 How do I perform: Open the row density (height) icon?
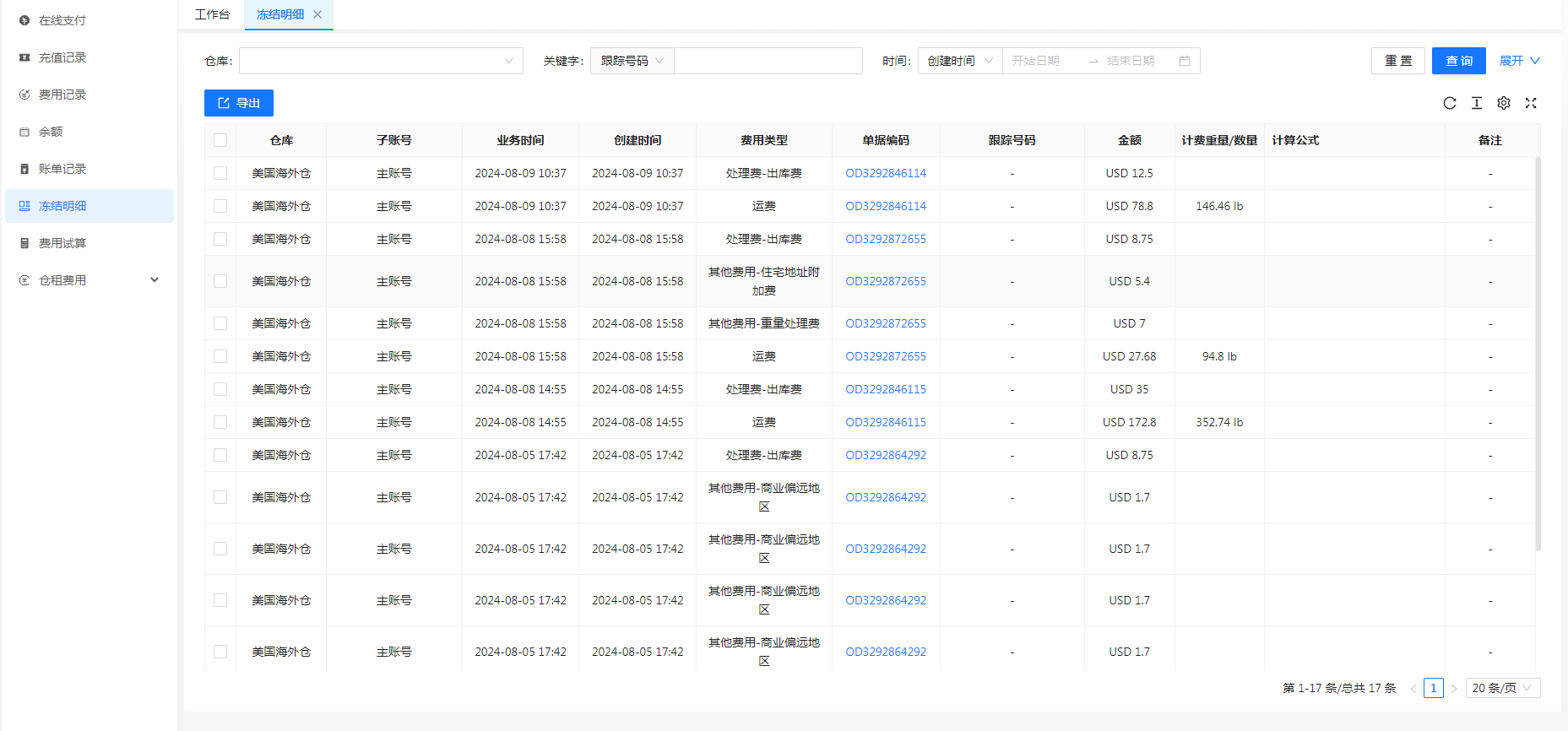pyautogui.click(x=1477, y=103)
